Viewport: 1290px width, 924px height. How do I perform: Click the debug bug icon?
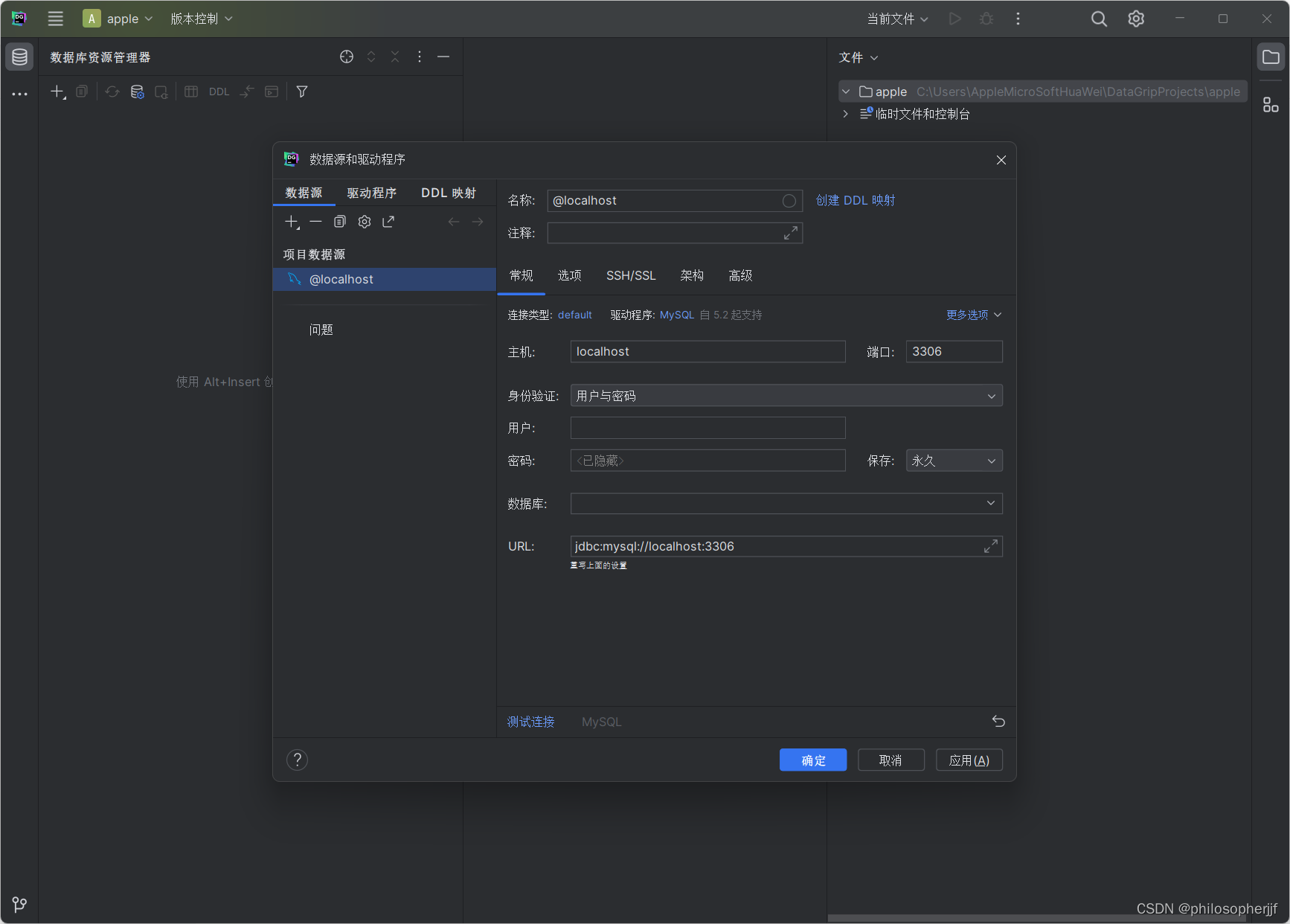click(x=986, y=19)
